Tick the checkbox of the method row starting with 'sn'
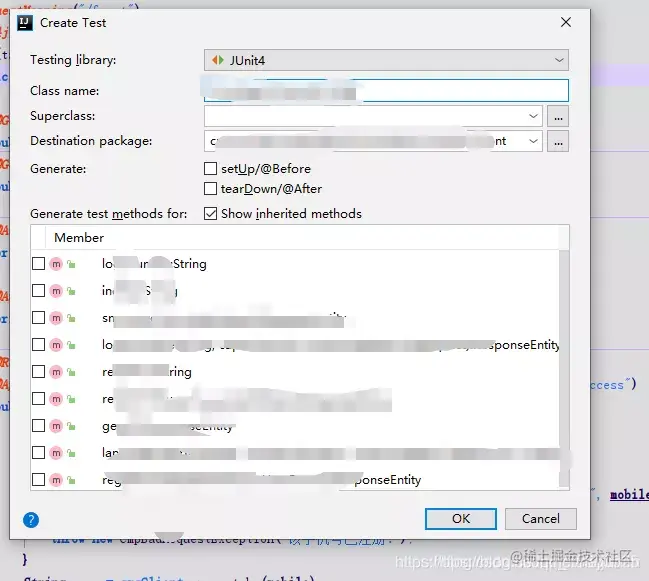The height and width of the screenshot is (581, 649). [x=38, y=318]
